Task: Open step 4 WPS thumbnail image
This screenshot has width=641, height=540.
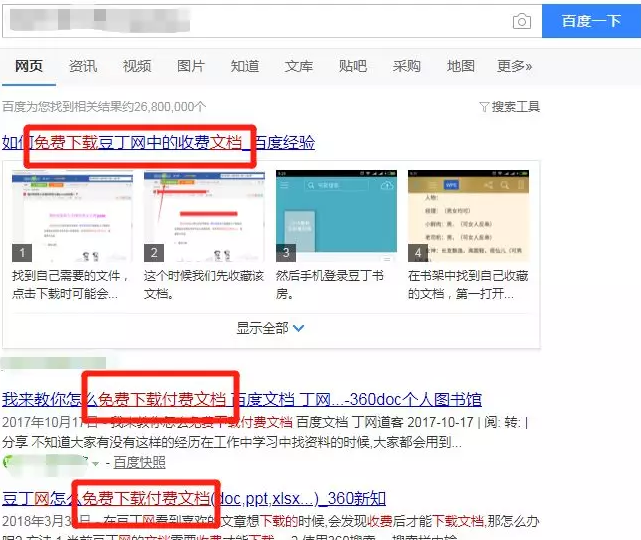Action: point(468,216)
